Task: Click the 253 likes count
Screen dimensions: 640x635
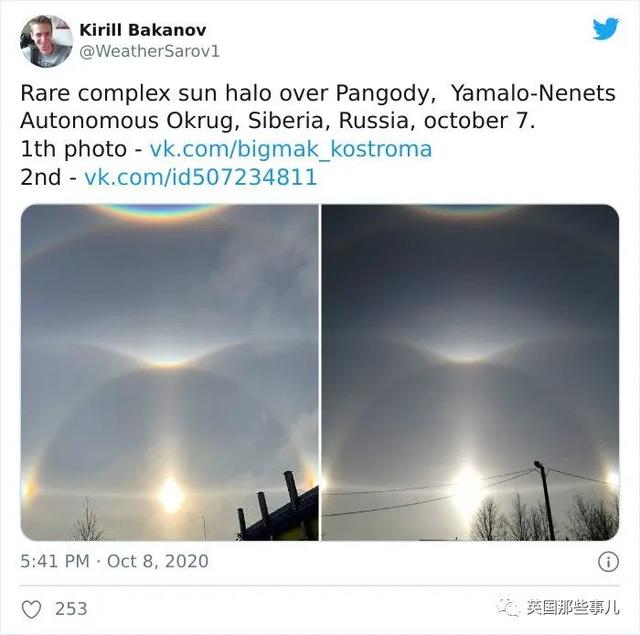Action: [71, 609]
